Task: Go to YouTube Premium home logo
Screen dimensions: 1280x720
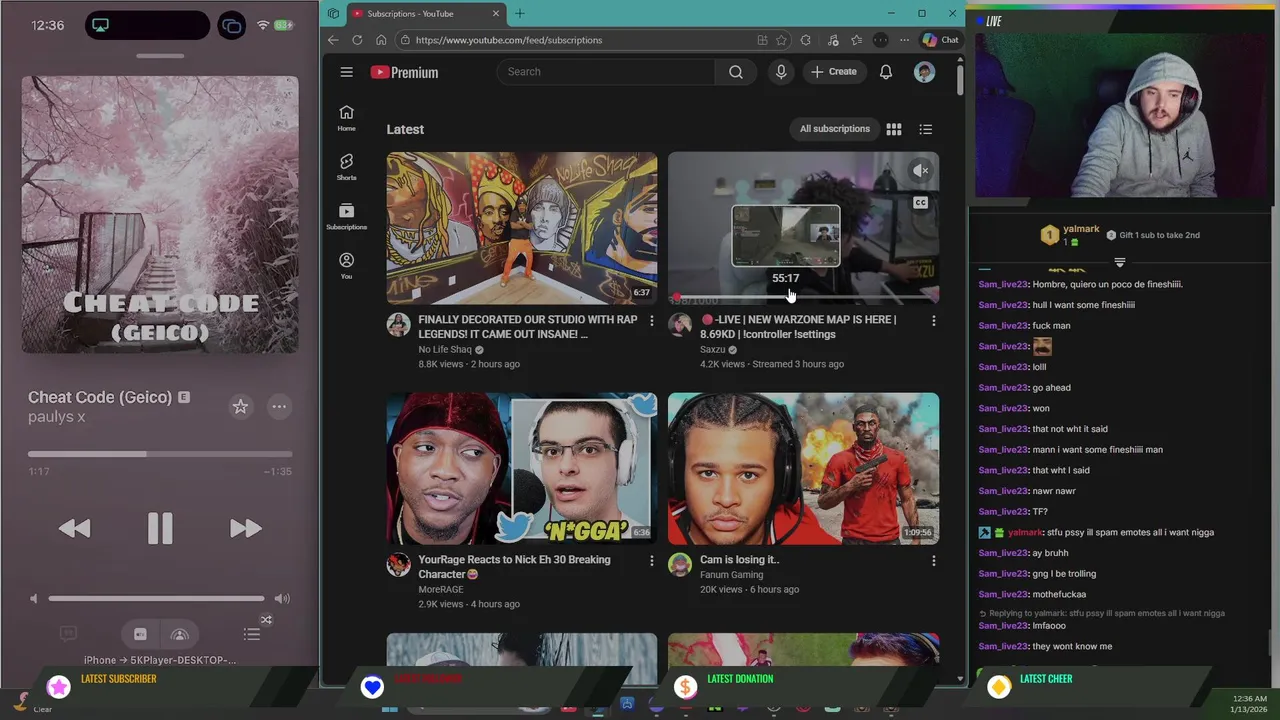Action: pos(404,72)
